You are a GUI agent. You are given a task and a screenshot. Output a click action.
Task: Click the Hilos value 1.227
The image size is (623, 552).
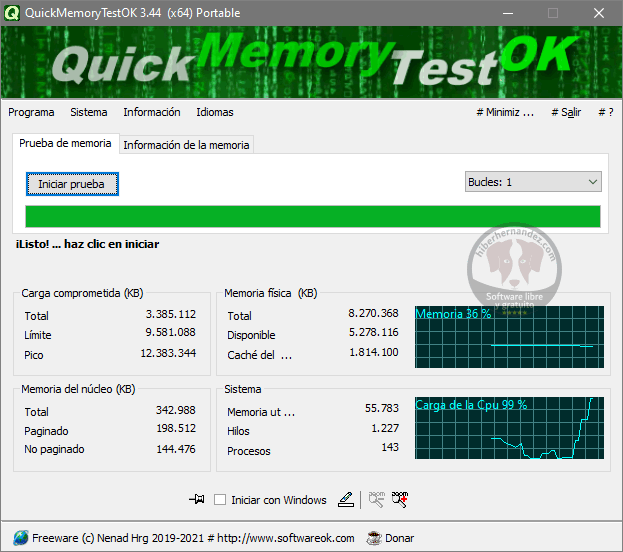(x=385, y=428)
